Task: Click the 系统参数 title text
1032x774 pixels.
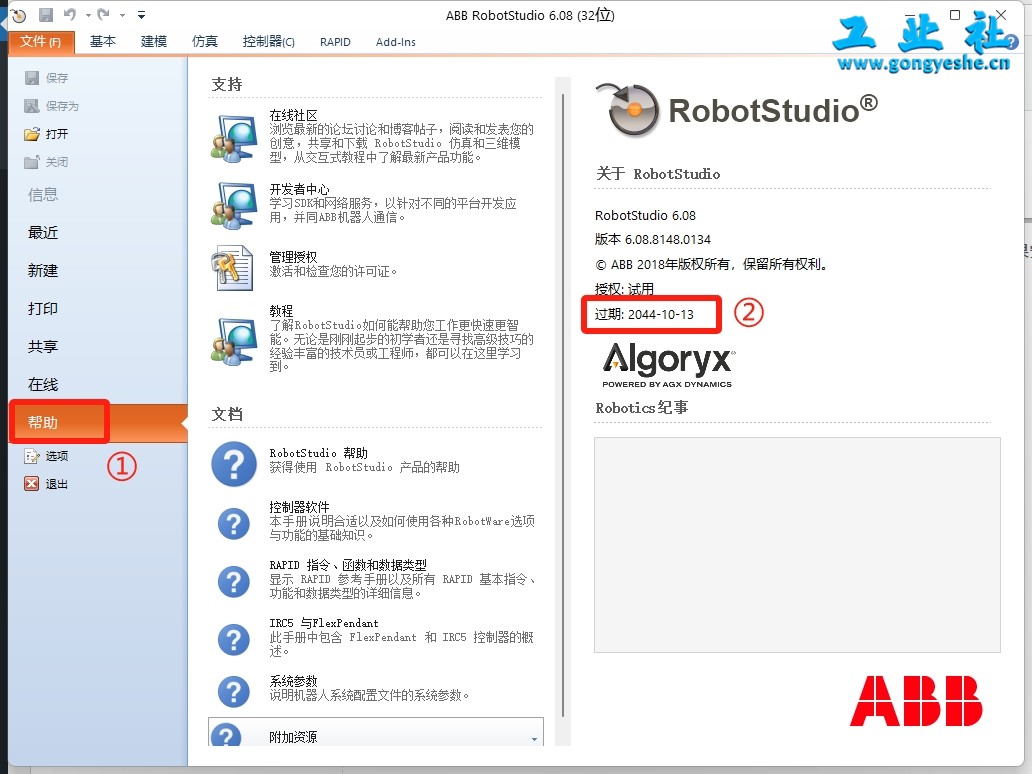Action: pyautogui.click(x=294, y=681)
